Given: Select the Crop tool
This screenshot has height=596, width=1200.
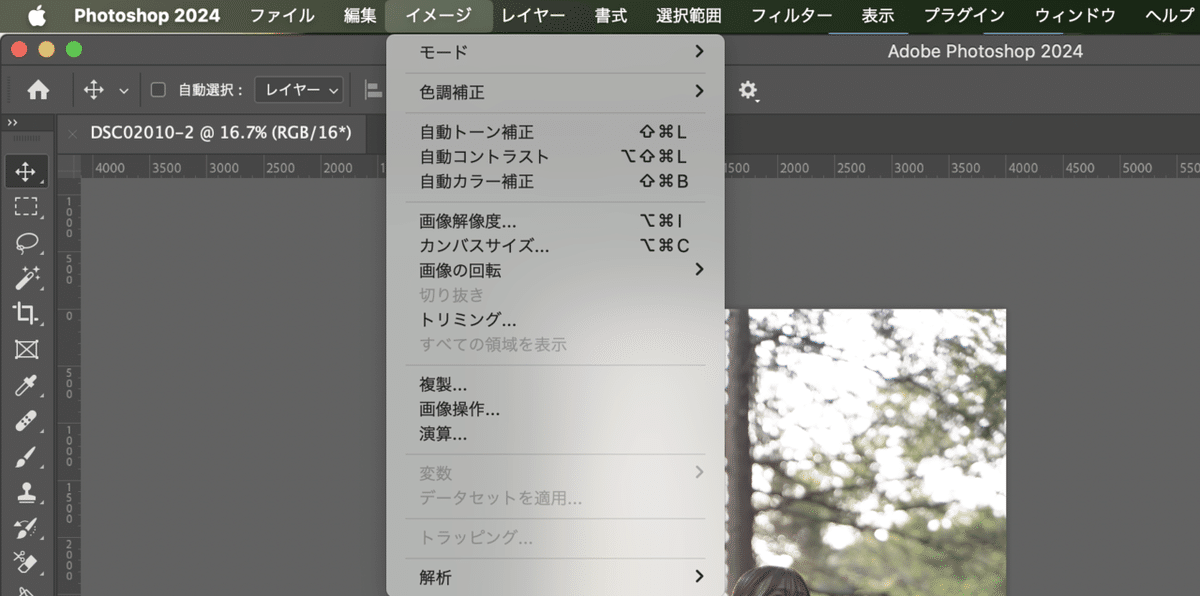Looking at the screenshot, I should [26, 313].
